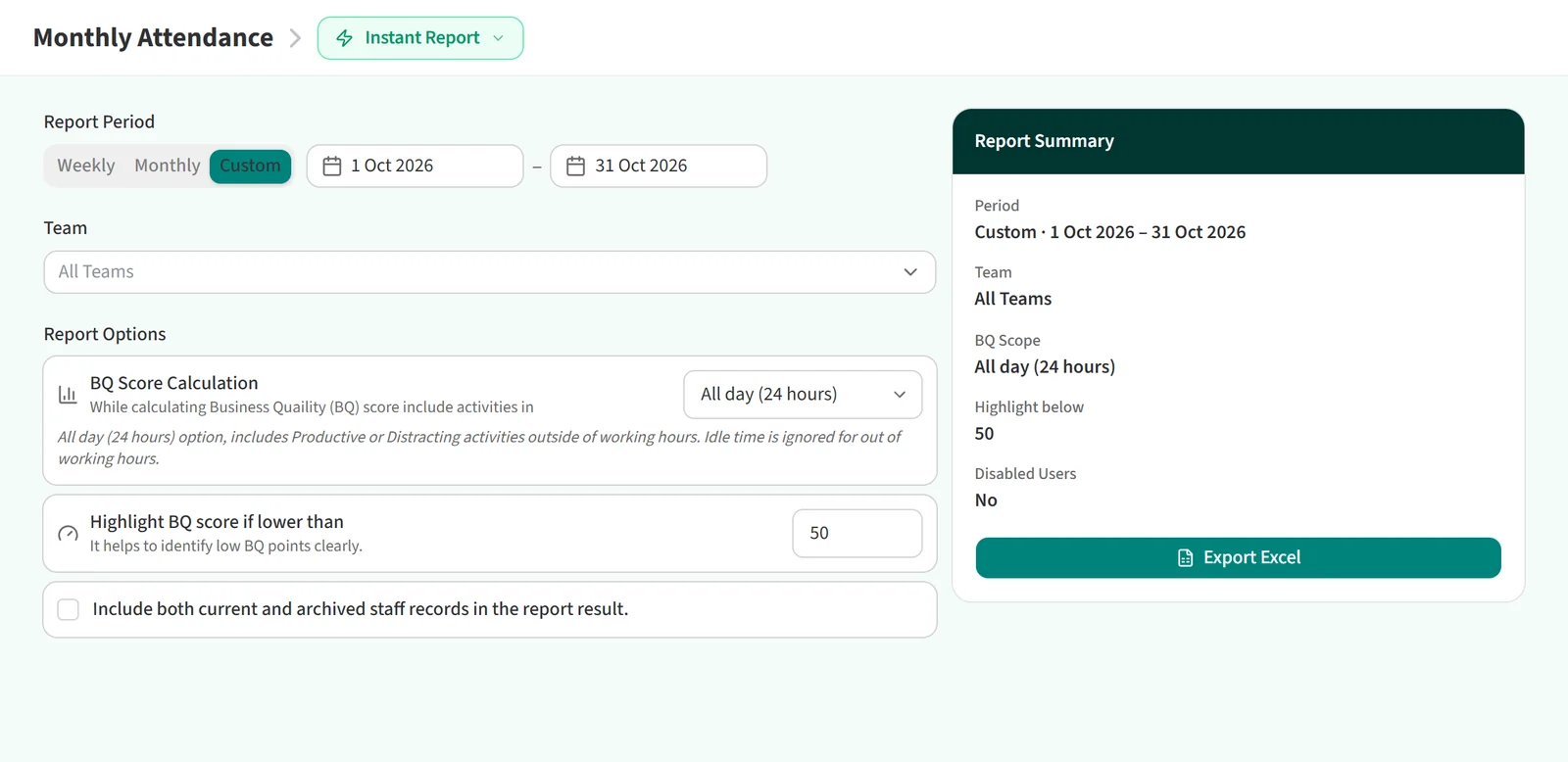Click calendar icon beside 1 Oct 2026
This screenshot has width=1568, height=762.
[332, 167]
